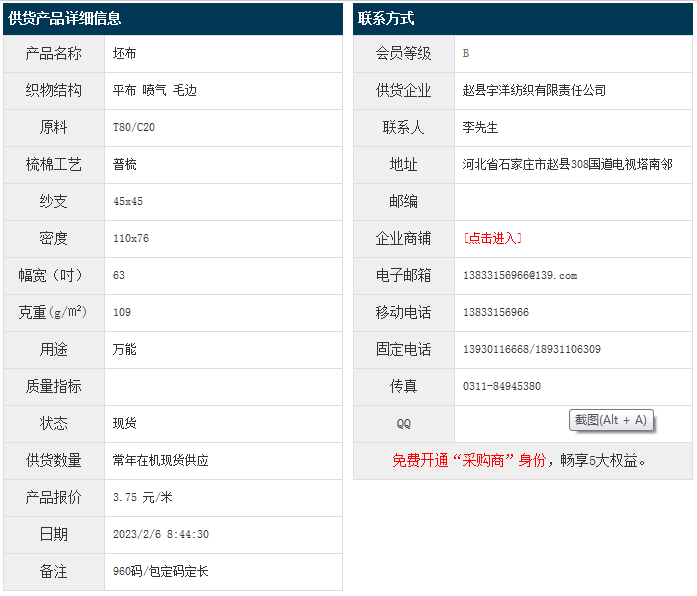This screenshot has height=596, width=697.
Task: Click the density value 110x76
Action: 131,238
